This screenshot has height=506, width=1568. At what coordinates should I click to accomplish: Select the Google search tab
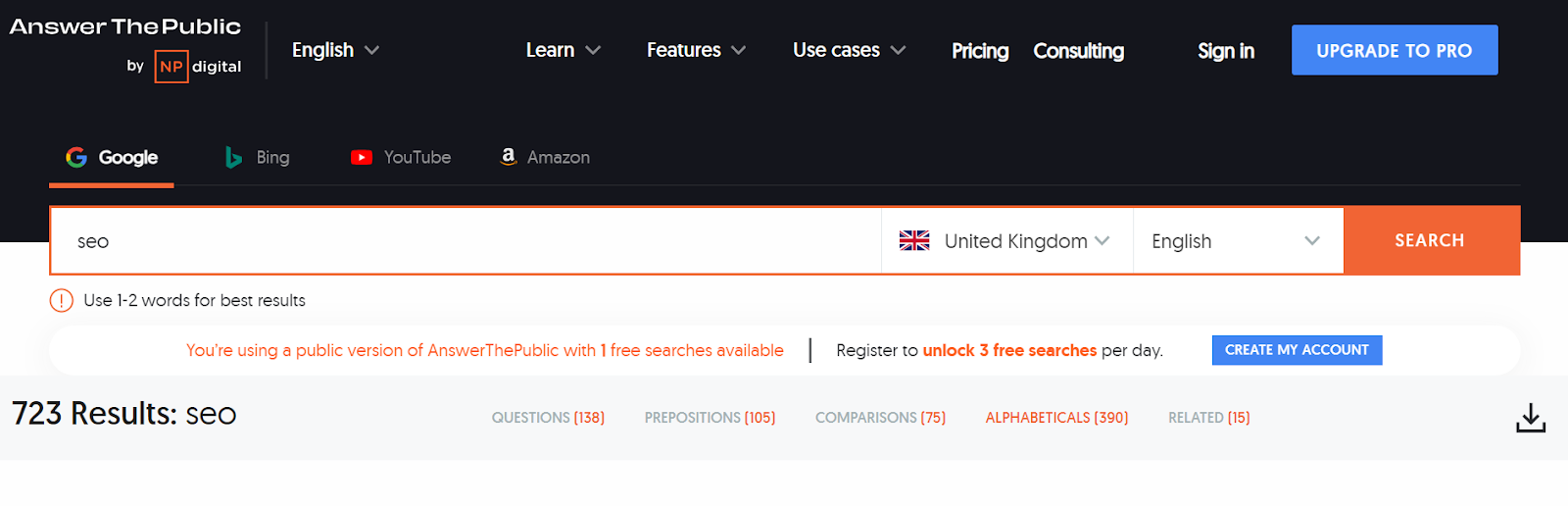click(112, 157)
